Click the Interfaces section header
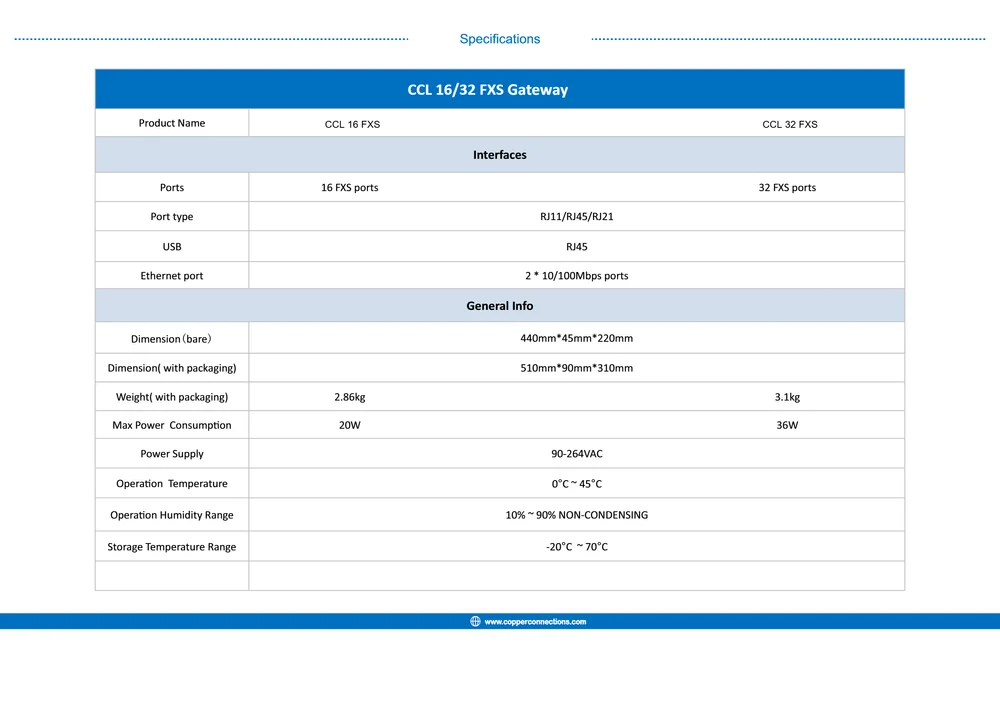 tap(499, 155)
